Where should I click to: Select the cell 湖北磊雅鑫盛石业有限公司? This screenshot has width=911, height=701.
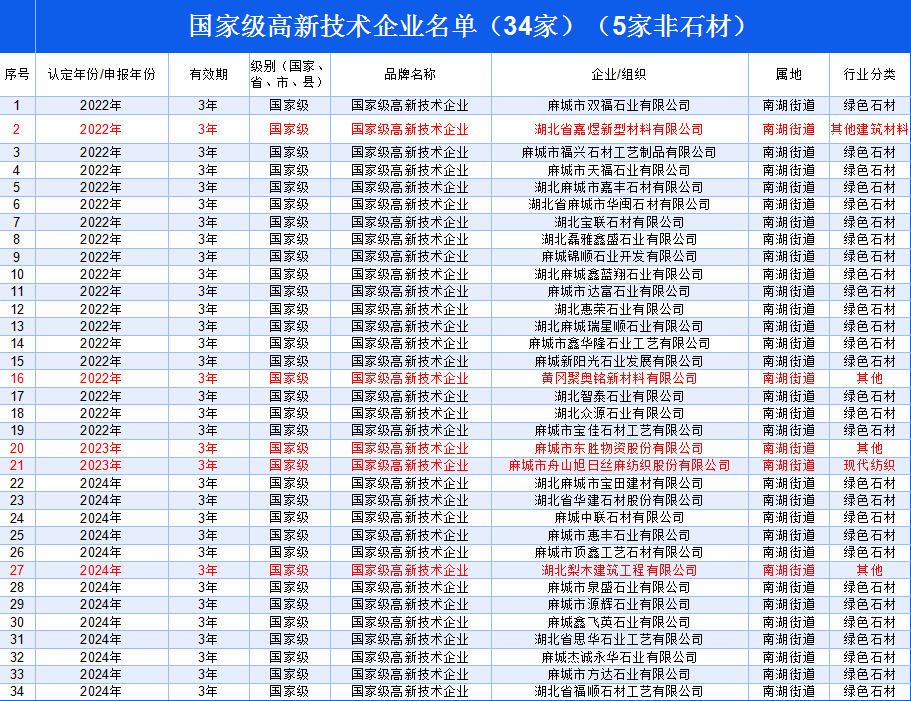pyautogui.click(x=619, y=240)
